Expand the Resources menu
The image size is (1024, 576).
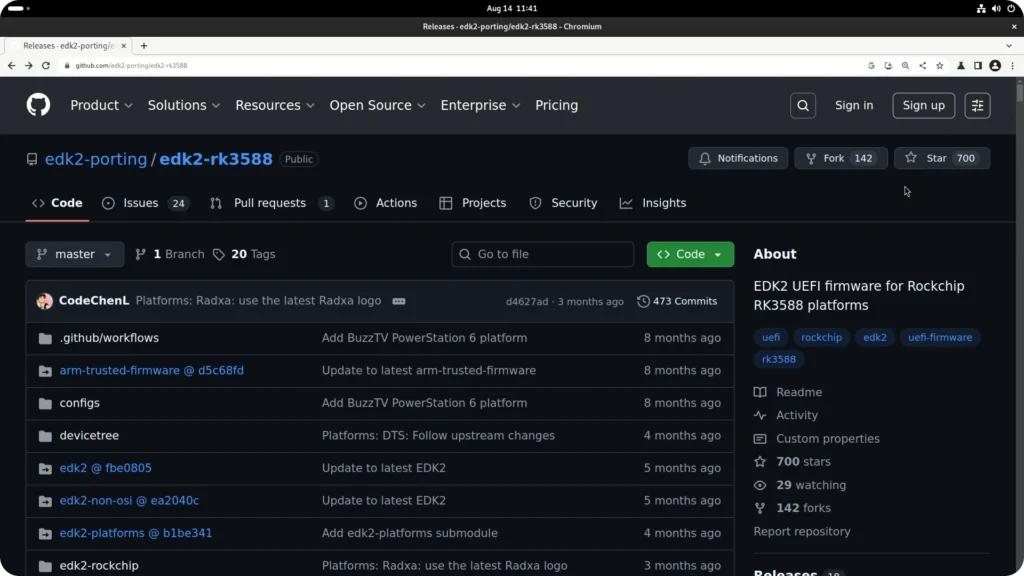[274, 105]
